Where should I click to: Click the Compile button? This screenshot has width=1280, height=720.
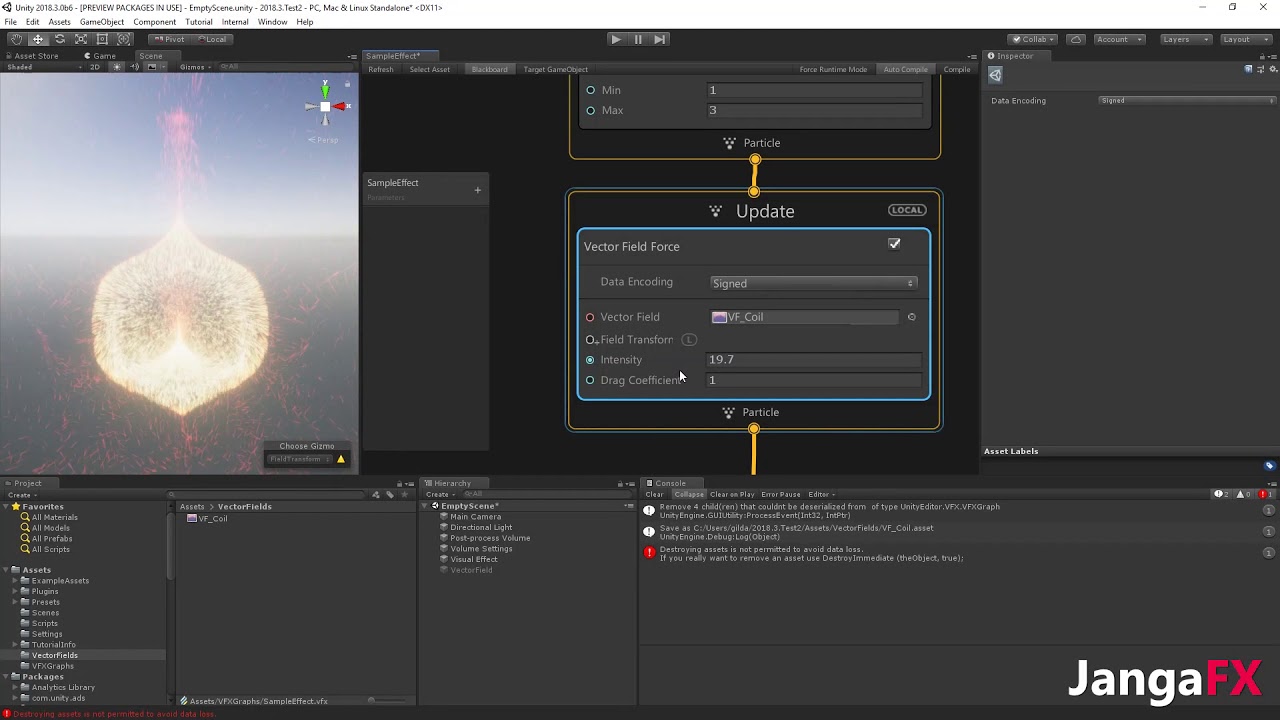tap(957, 69)
